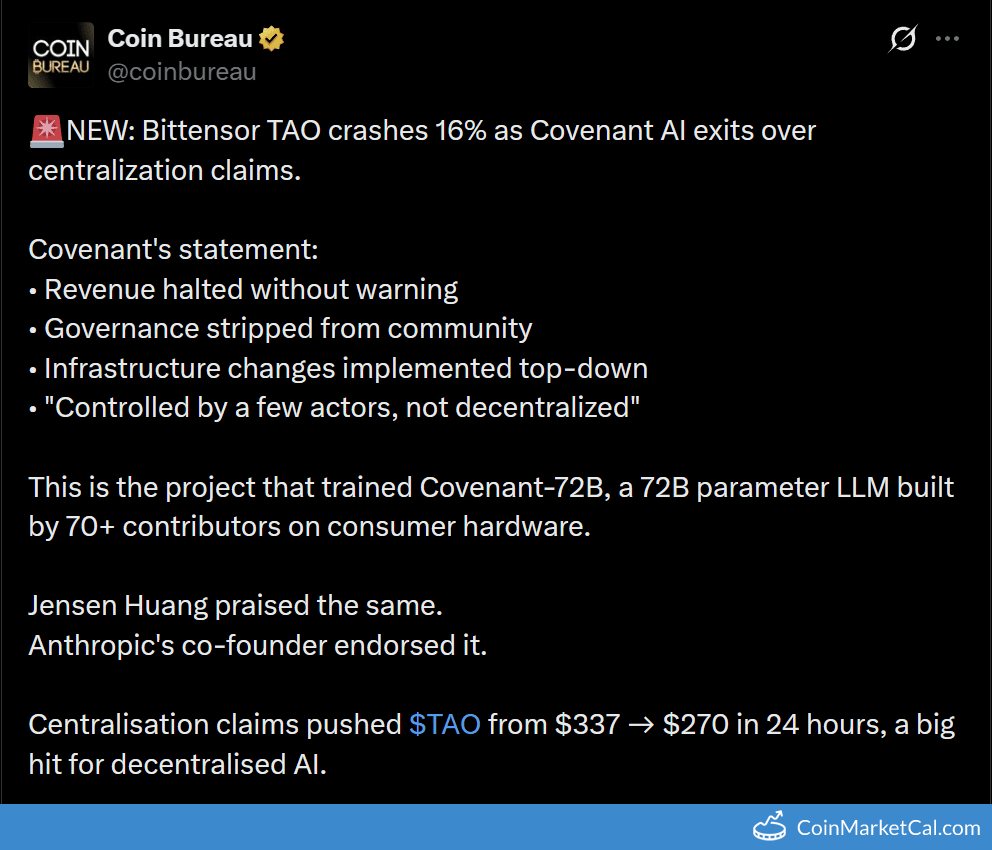992x850 pixels.
Task: Click the Covenant-72B paragraph text
Action: (491, 507)
